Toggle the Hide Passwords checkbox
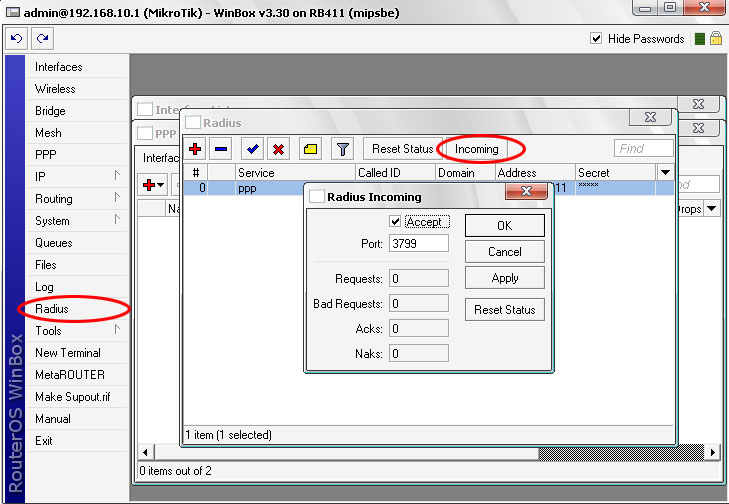The width and height of the screenshot is (729, 504). coord(596,38)
